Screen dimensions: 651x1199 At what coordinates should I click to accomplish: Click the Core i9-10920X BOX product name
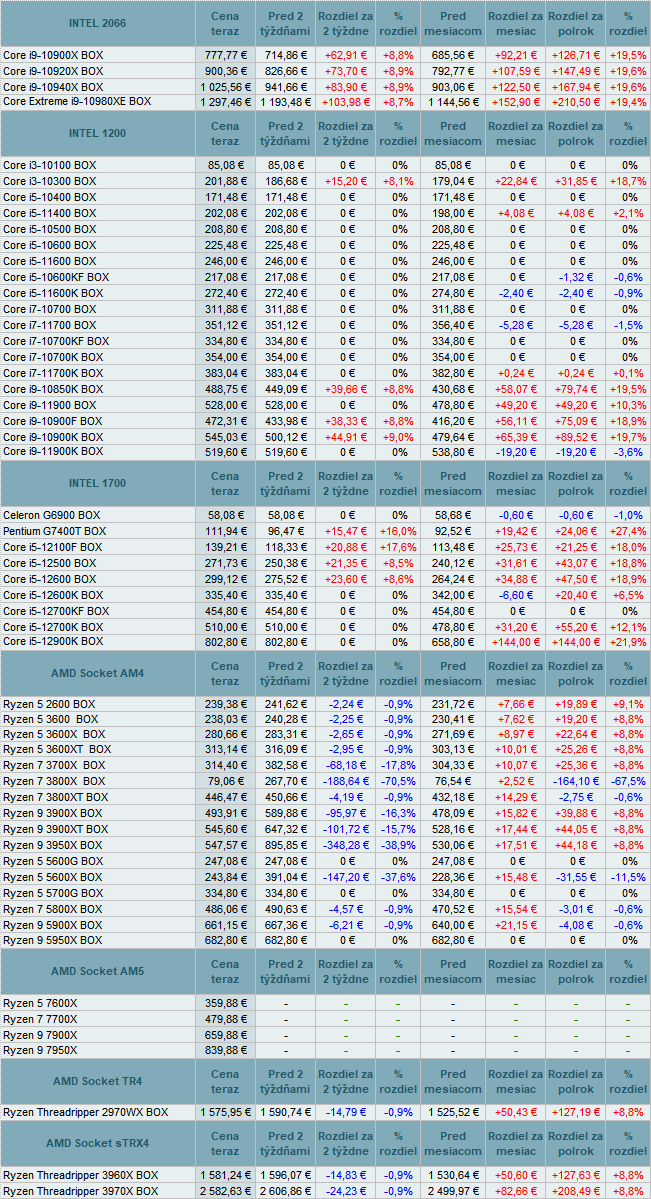click(x=53, y=71)
